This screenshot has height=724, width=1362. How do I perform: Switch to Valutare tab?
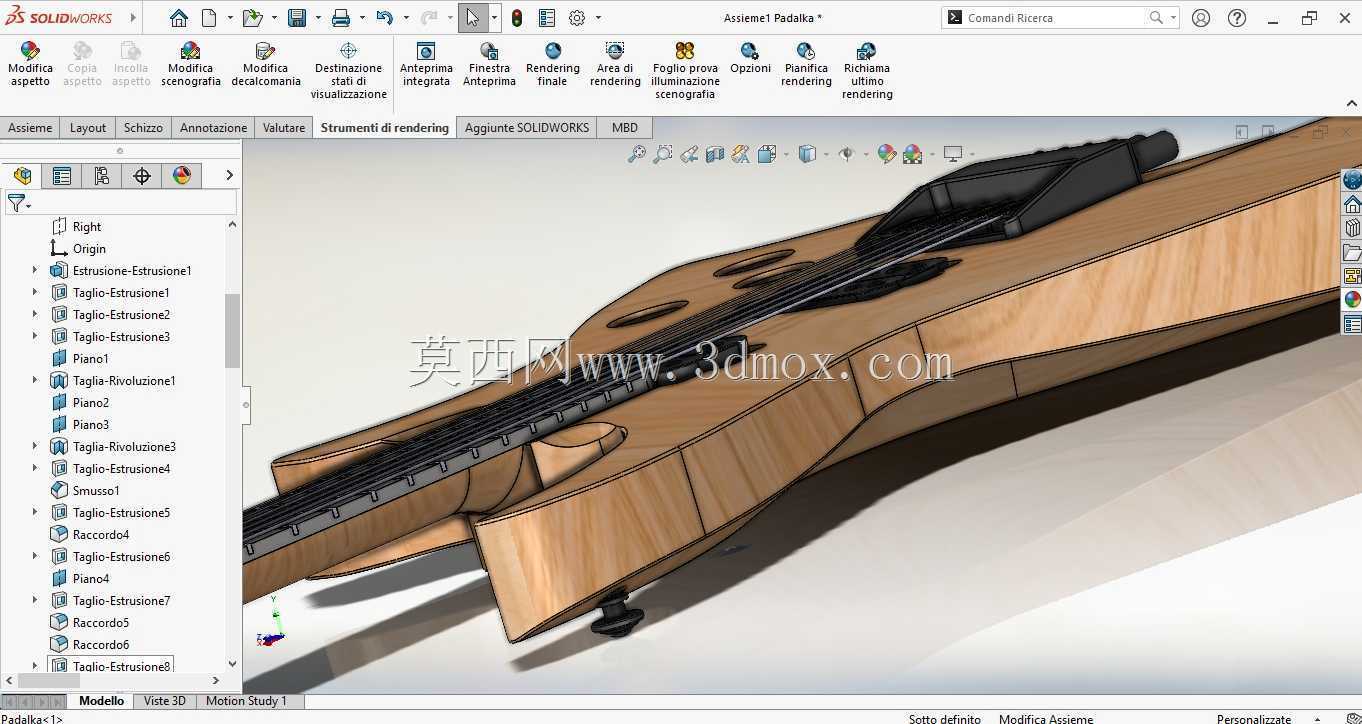(284, 127)
